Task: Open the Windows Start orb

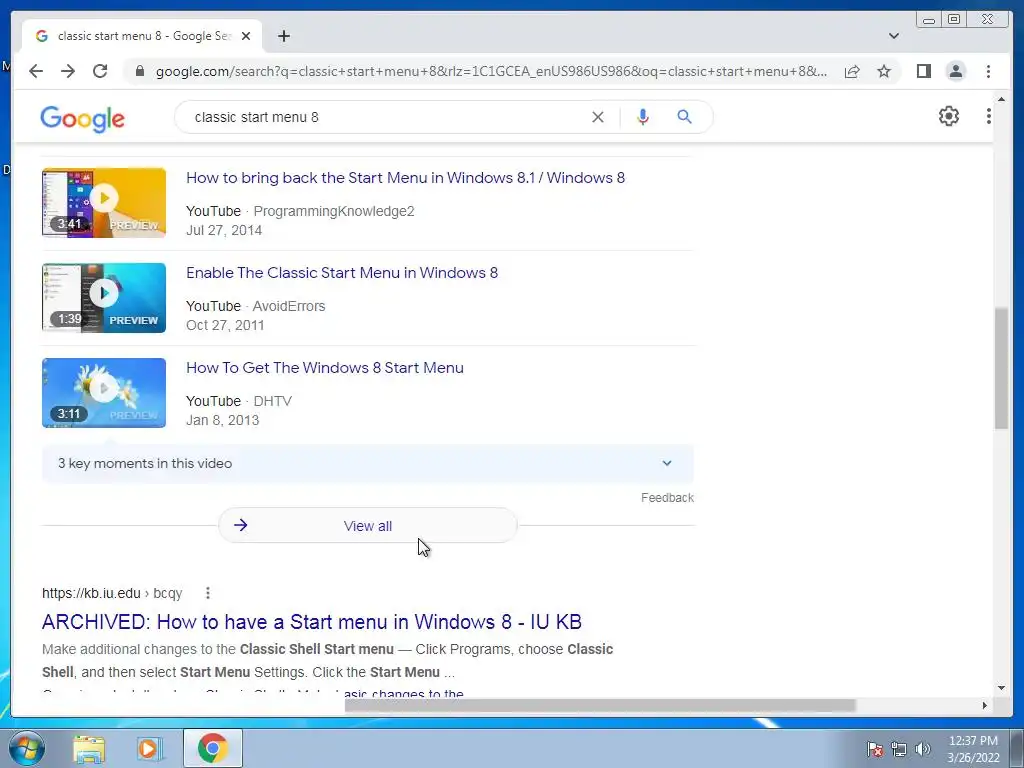Action: 26,748
